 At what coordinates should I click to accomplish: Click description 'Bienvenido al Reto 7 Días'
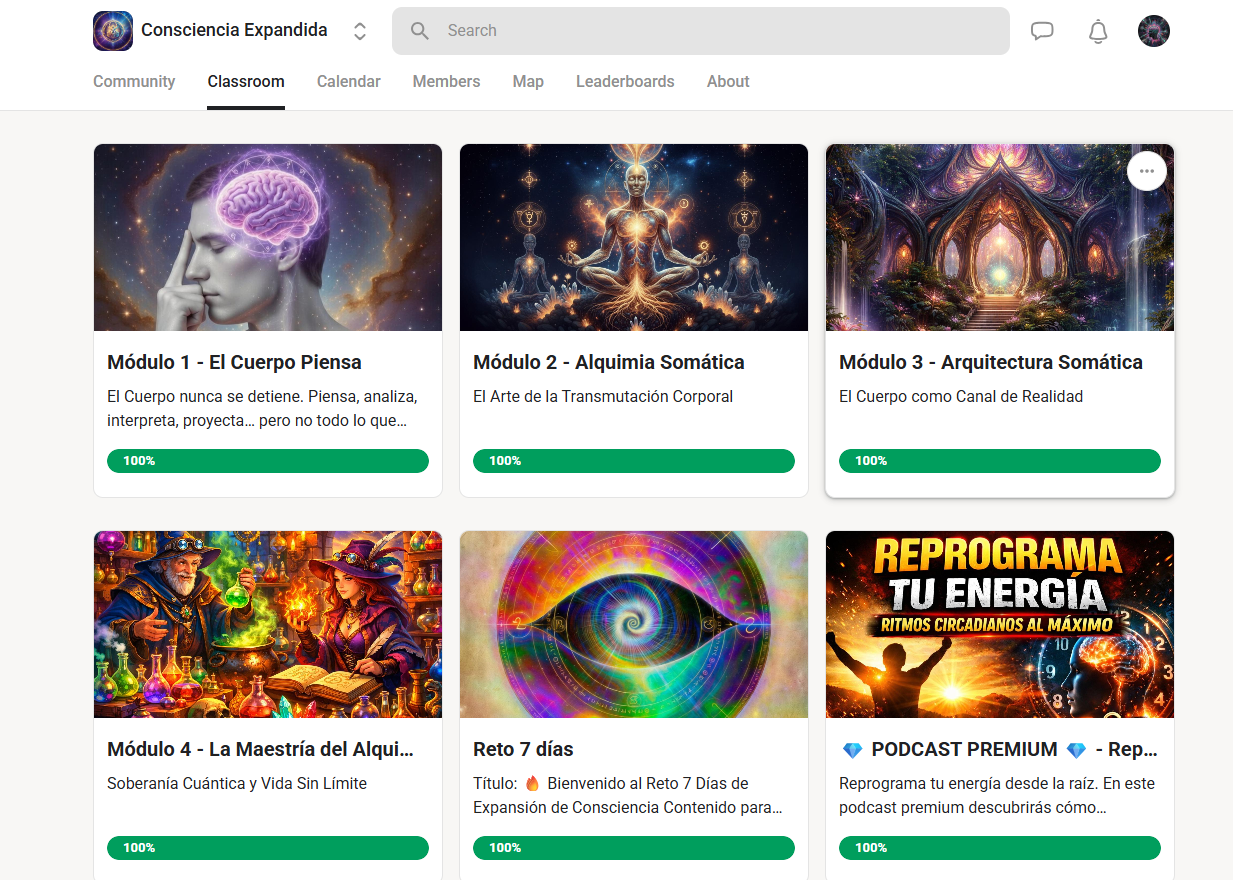(628, 795)
